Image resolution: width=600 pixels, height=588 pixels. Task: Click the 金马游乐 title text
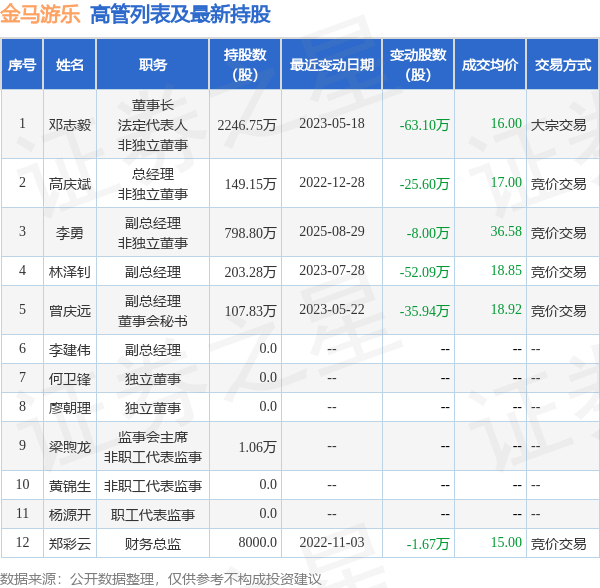coord(40,15)
